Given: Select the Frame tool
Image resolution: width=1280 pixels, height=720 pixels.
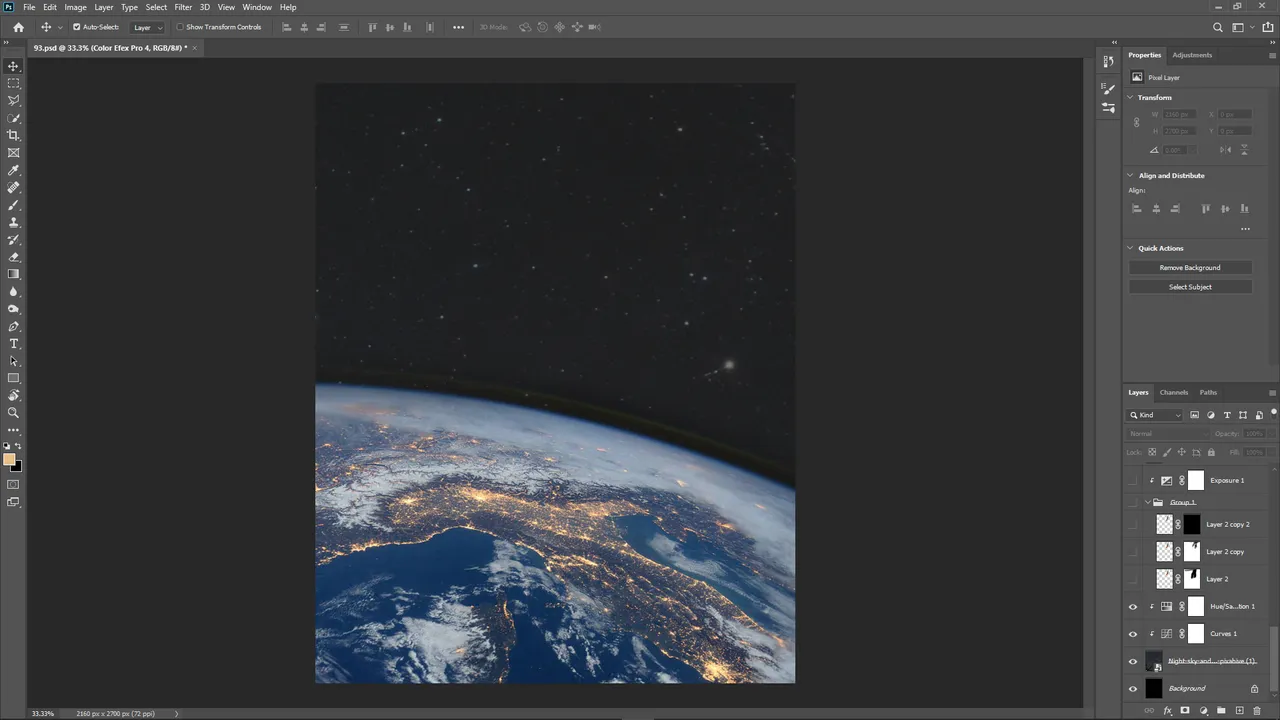Looking at the screenshot, I should point(14,153).
